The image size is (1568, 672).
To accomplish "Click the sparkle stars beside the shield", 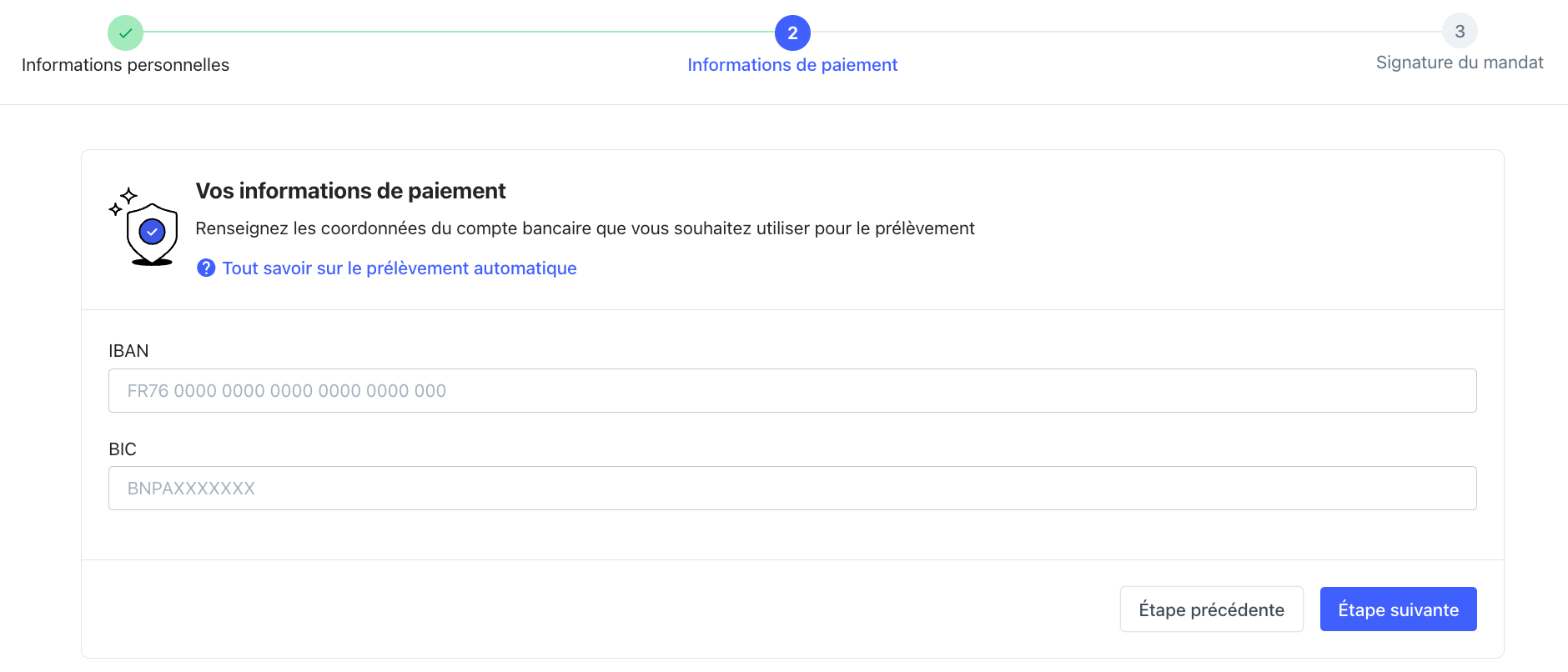I will [123, 201].
